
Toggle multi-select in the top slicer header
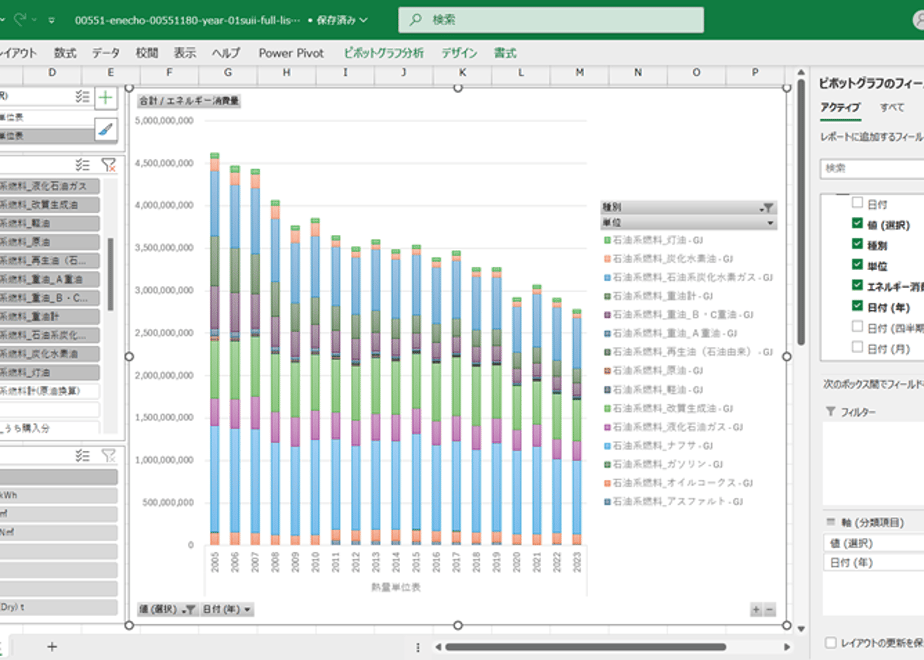pos(82,97)
